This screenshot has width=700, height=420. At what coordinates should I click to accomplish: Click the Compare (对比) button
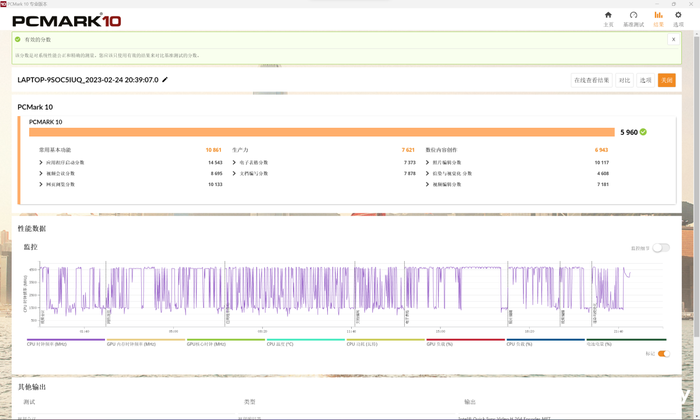(624, 80)
